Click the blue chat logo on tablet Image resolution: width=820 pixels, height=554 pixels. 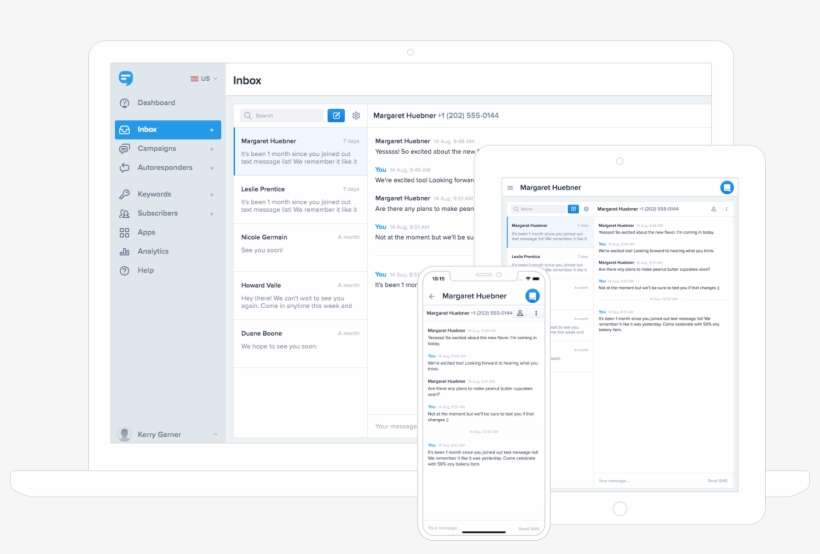coord(728,187)
